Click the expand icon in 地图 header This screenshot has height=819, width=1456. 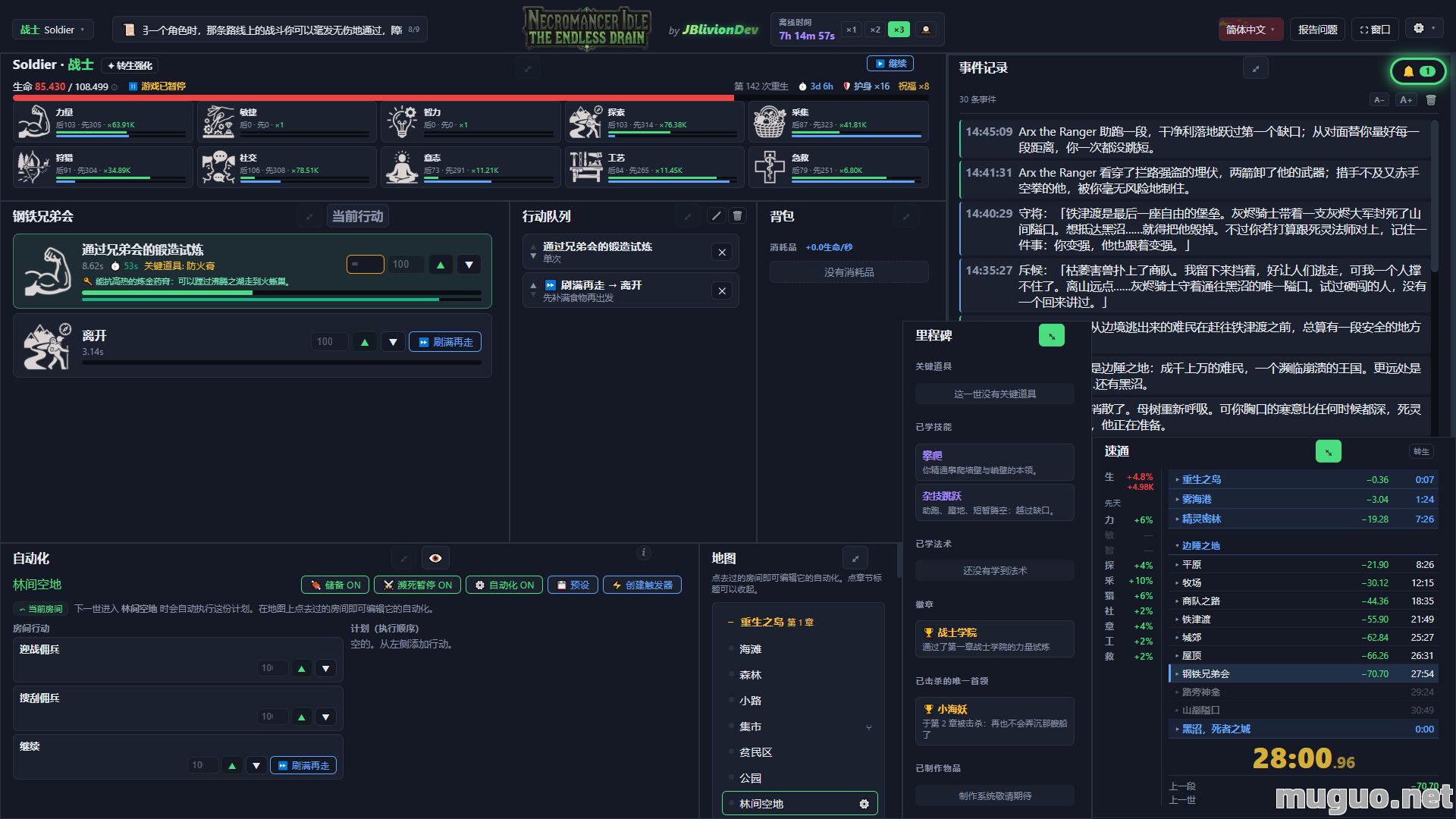(x=855, y=558)
